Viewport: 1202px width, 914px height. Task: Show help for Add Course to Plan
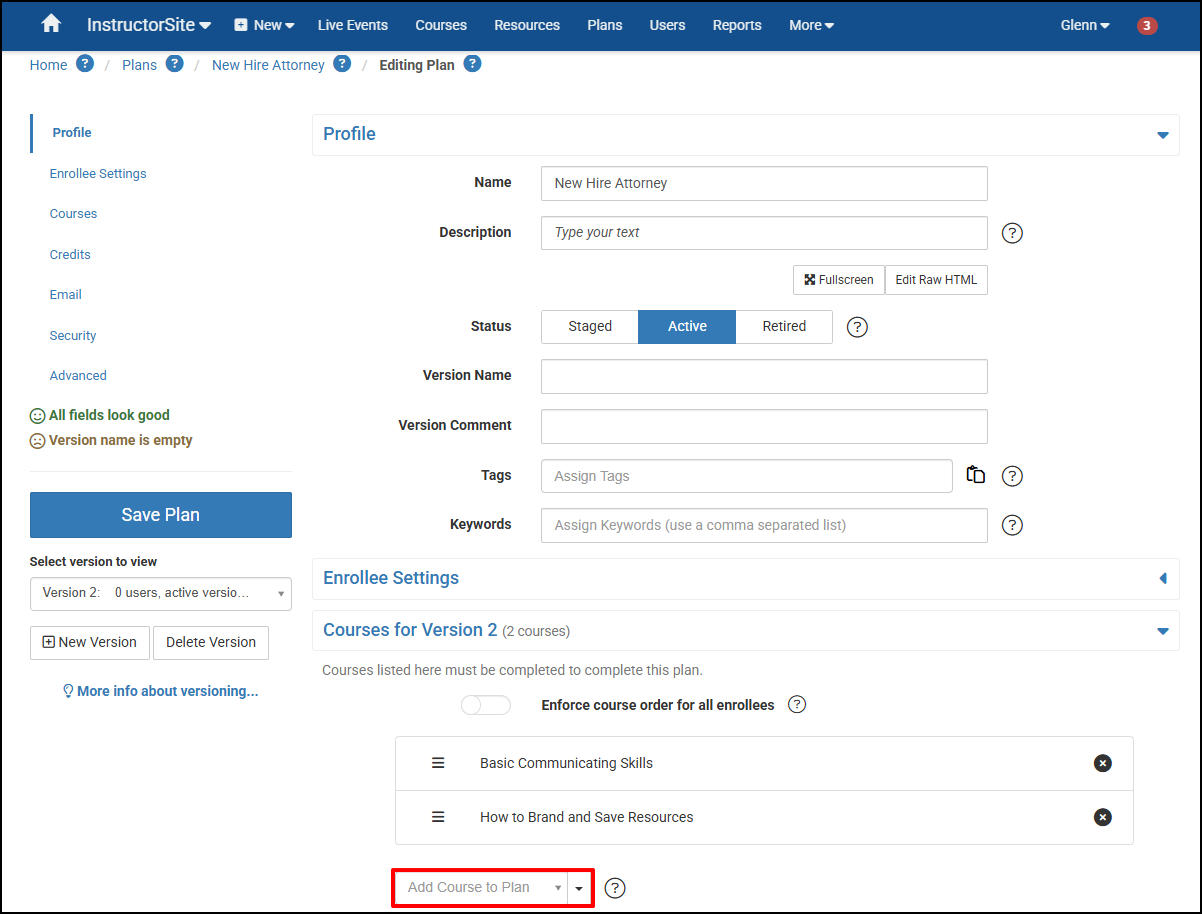click(615, 888)
